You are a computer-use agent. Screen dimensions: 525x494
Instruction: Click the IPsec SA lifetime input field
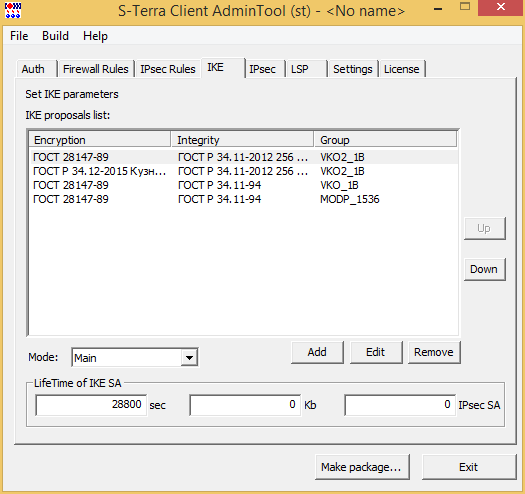pos(400,405)
